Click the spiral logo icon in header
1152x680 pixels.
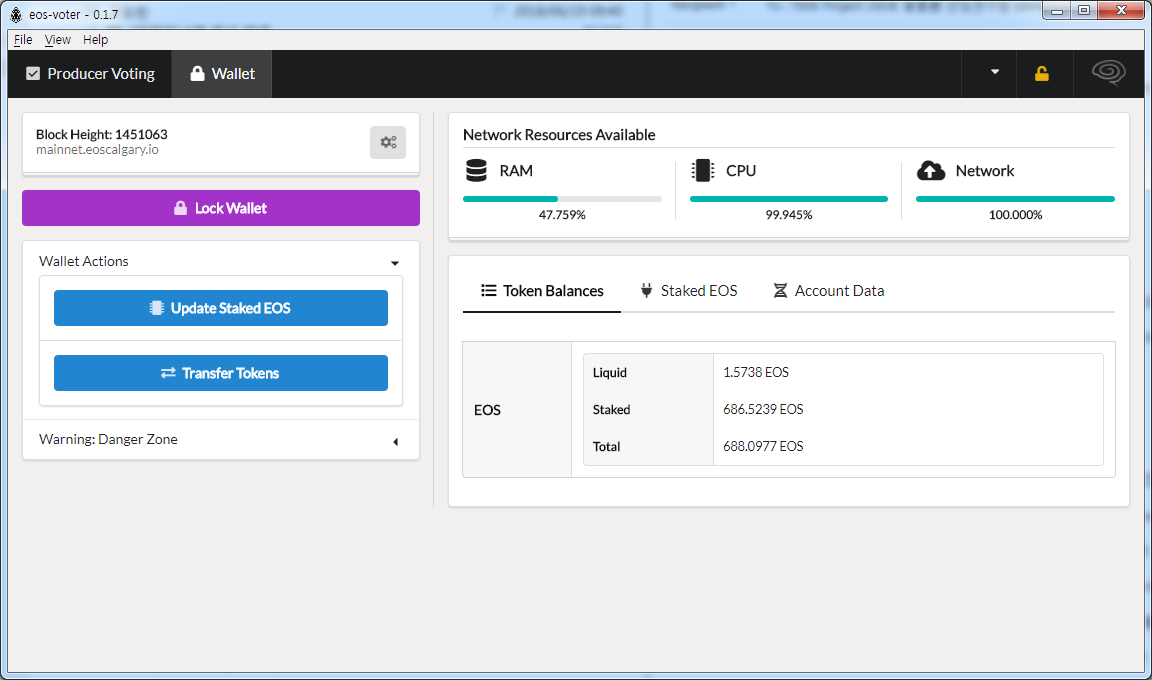click(1109, 73)
